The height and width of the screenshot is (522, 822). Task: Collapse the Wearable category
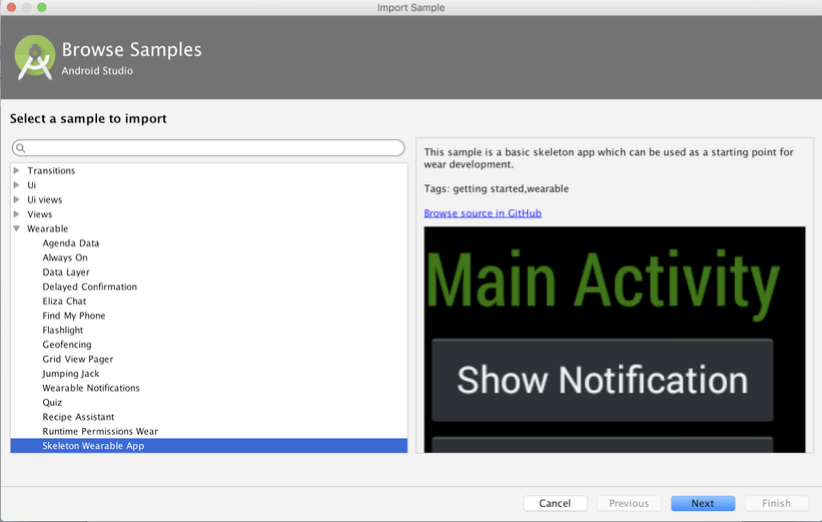[x=17, y=229]
